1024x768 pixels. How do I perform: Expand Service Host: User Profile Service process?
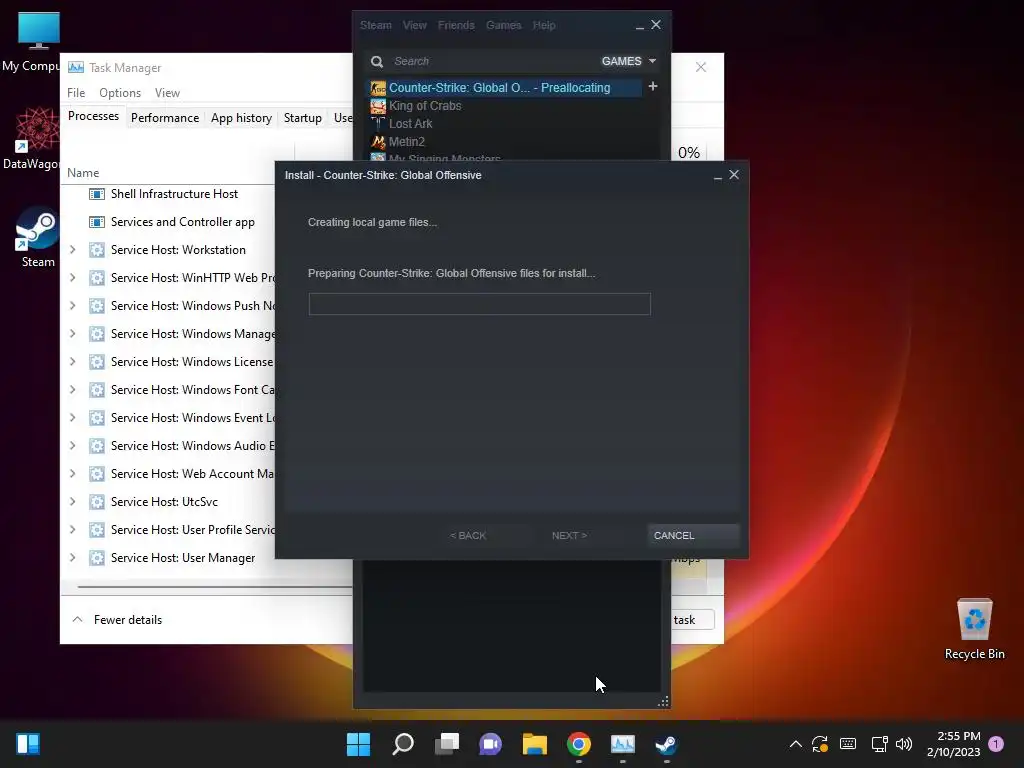point(73,530)
